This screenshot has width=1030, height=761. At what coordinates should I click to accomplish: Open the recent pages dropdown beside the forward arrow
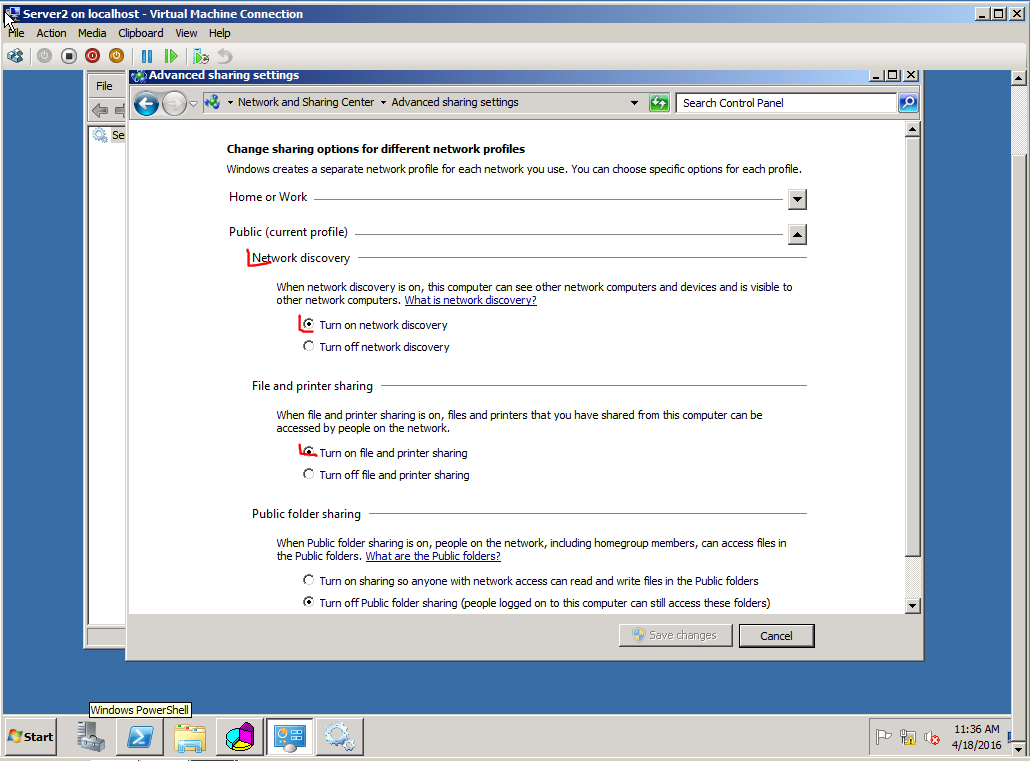[x=193, y=104]
